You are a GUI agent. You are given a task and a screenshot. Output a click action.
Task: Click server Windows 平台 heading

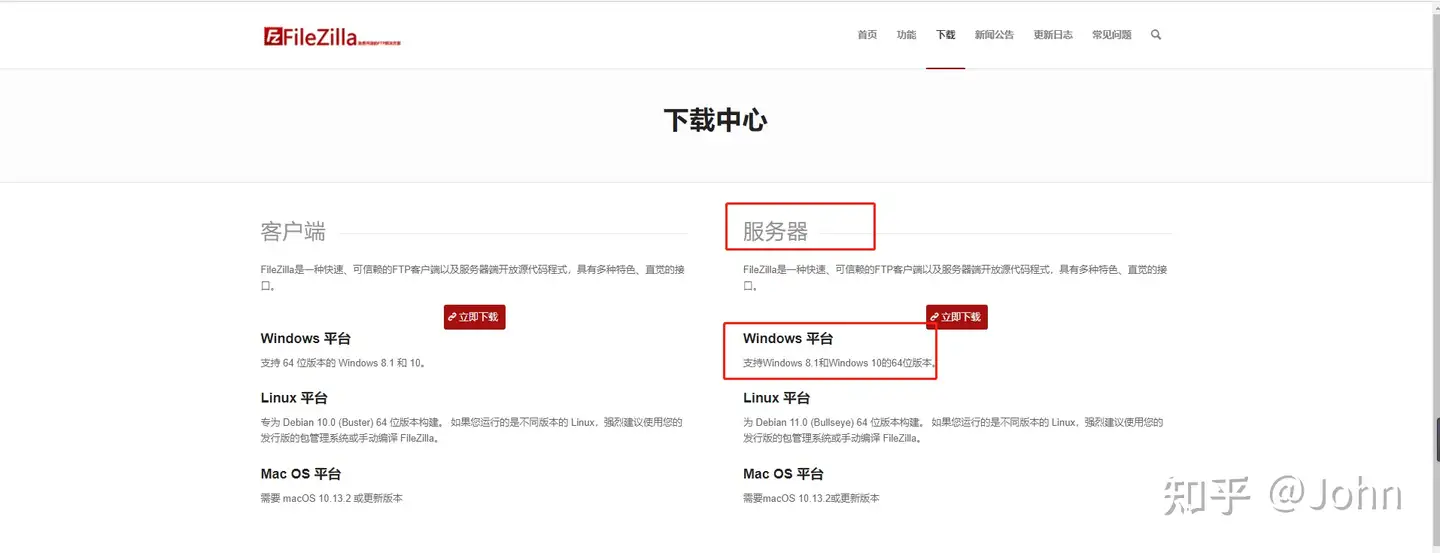[x=788, y=339]
